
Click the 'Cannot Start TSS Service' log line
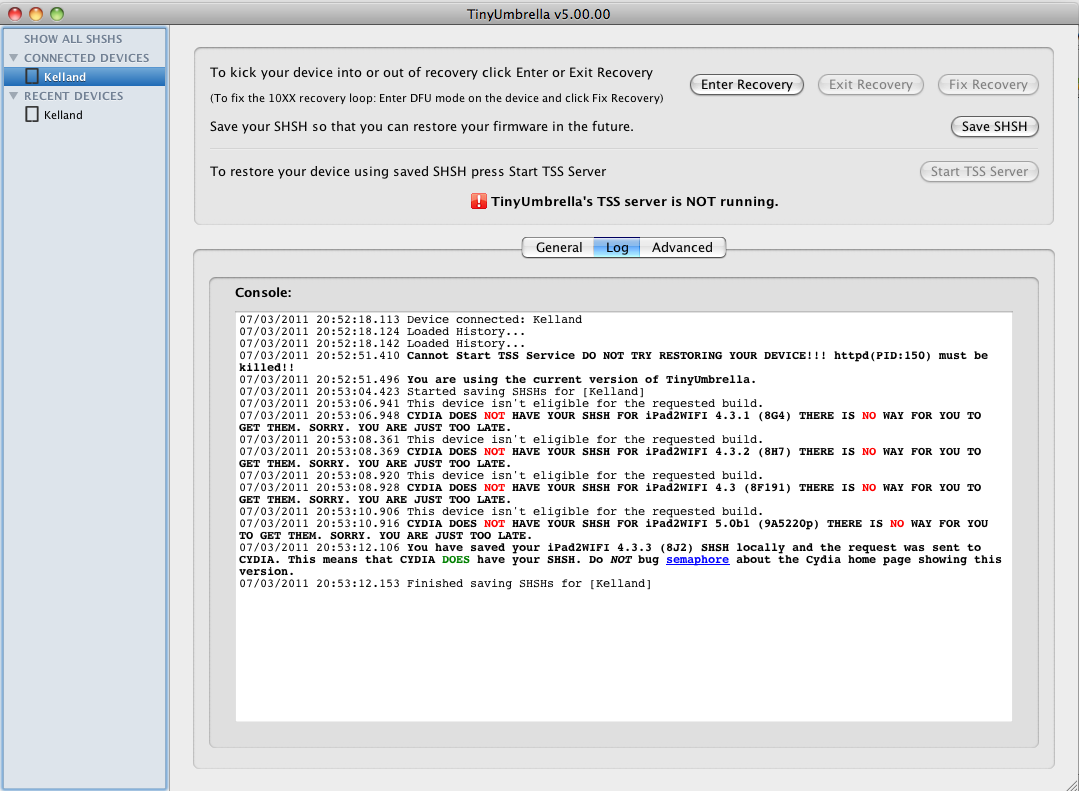coord(613,361)
